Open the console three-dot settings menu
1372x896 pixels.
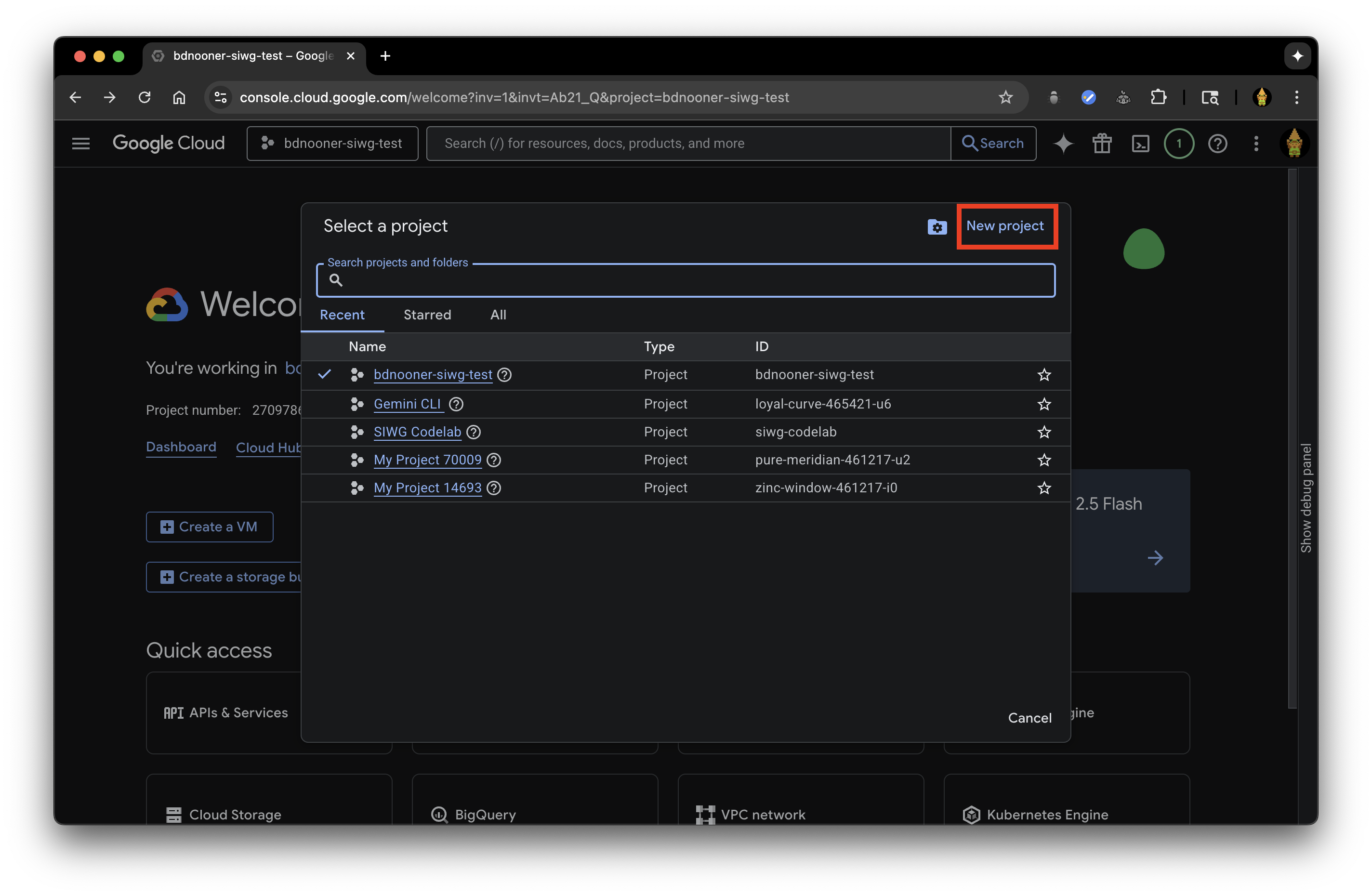pos(1256,144)
